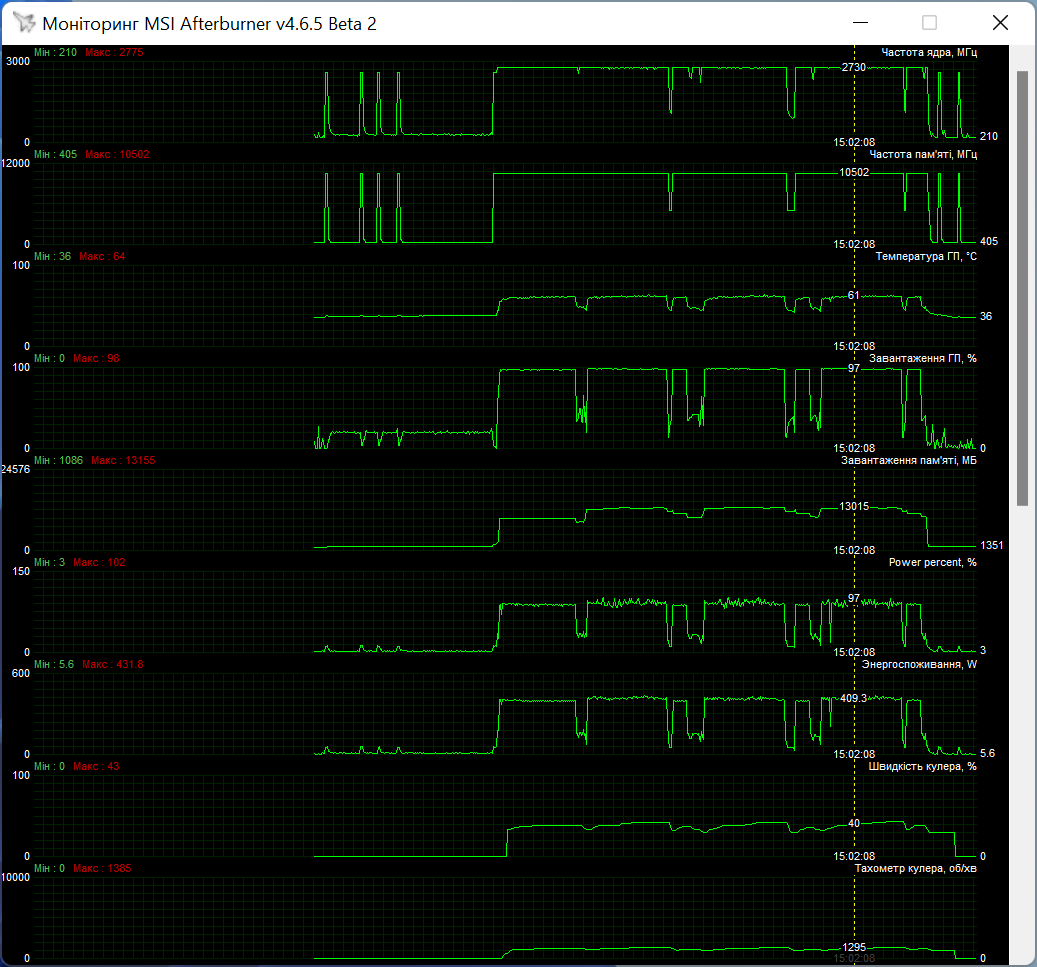1037x967 pixels.
Task: Click the 'Энергоспоживання, W' graph title
Action: click(919, 663)
